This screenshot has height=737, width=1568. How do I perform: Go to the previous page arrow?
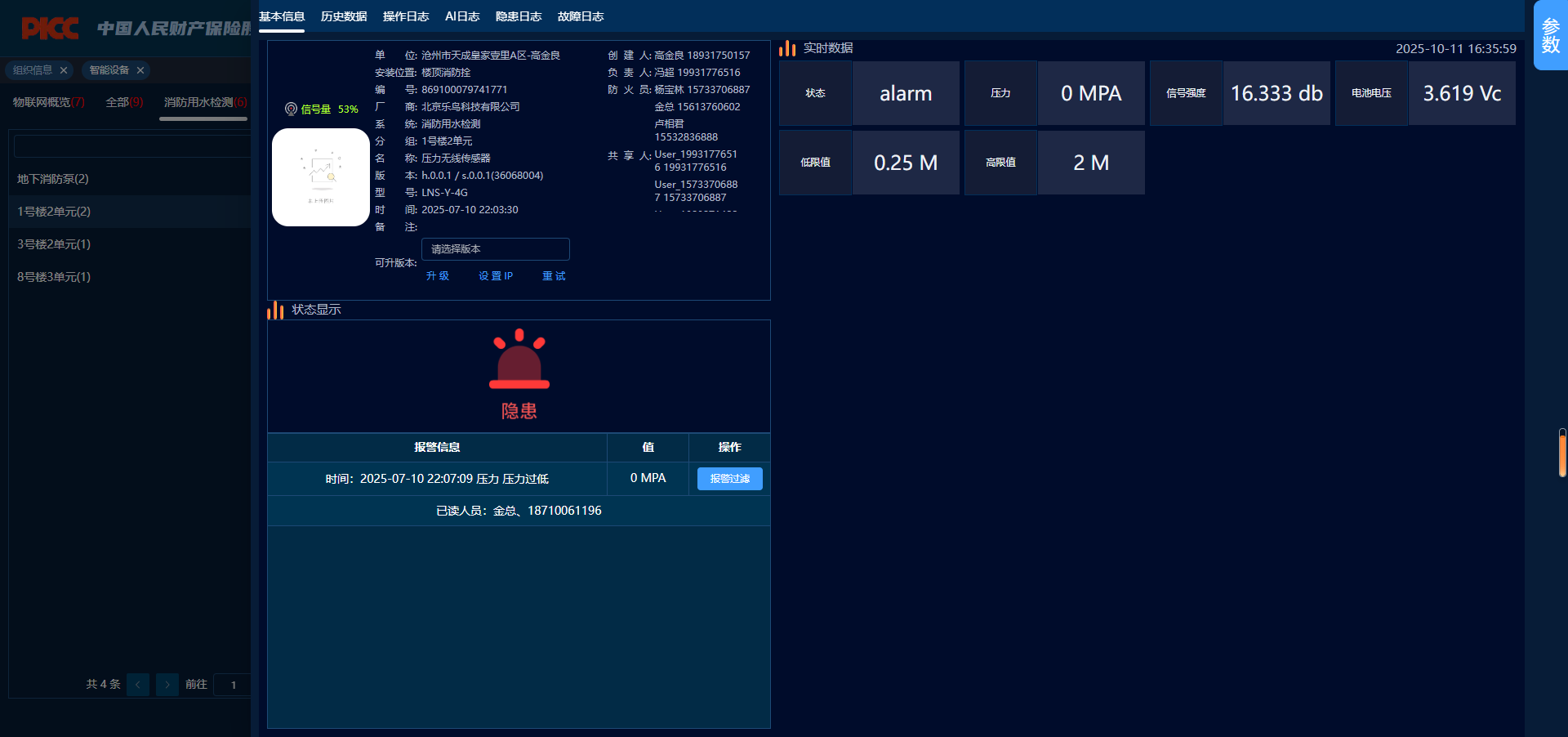coord(138,685)
